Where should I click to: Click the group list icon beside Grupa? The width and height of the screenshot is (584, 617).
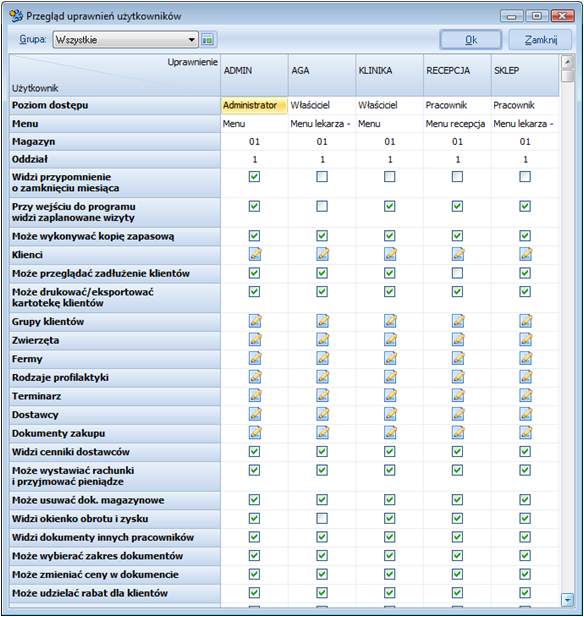tap(207, 39)
